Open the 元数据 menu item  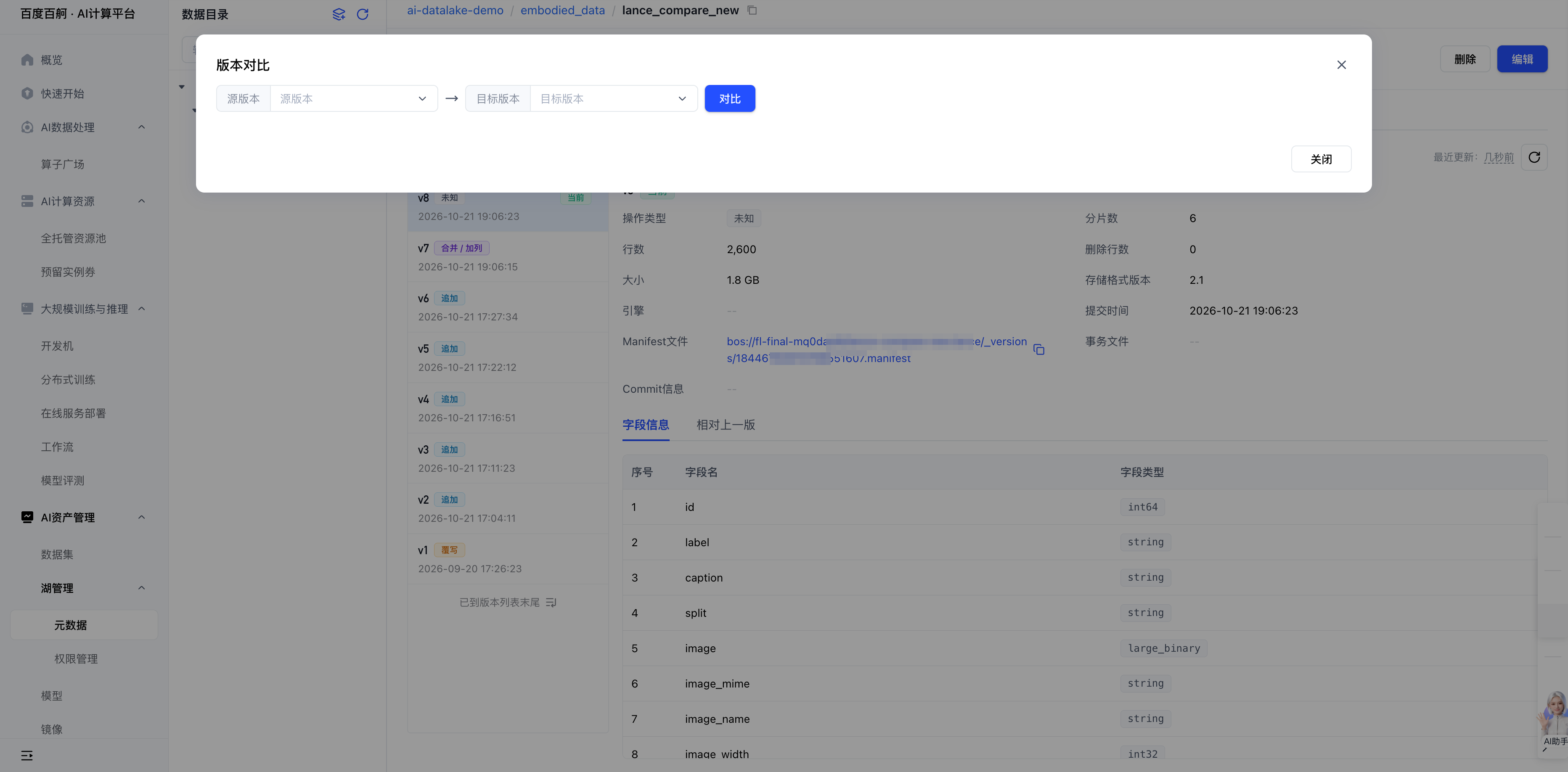[x=85, y=625]
